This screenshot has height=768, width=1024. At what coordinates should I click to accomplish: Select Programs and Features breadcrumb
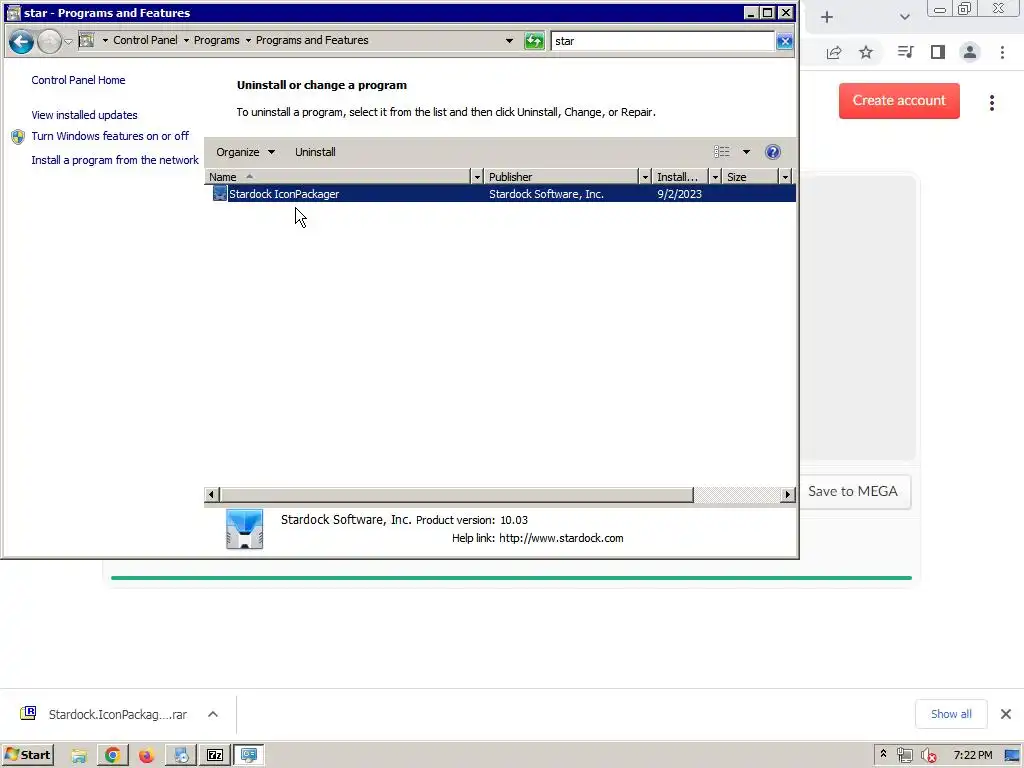(312, 40)
